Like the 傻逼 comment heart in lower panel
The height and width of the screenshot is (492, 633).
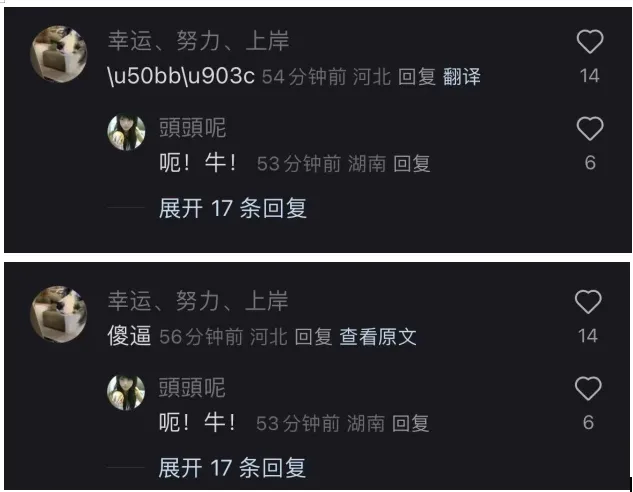click(588, 301)
